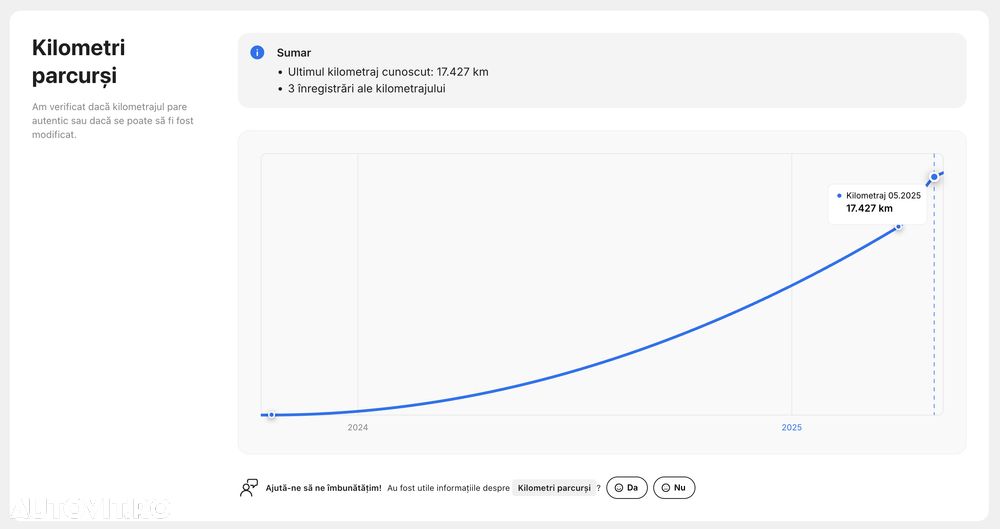This screenshot has height=529, width=1000.
Task: Select the 05.2025 data point on the curve
Action: pyautogui.click(x=898, y=226)
